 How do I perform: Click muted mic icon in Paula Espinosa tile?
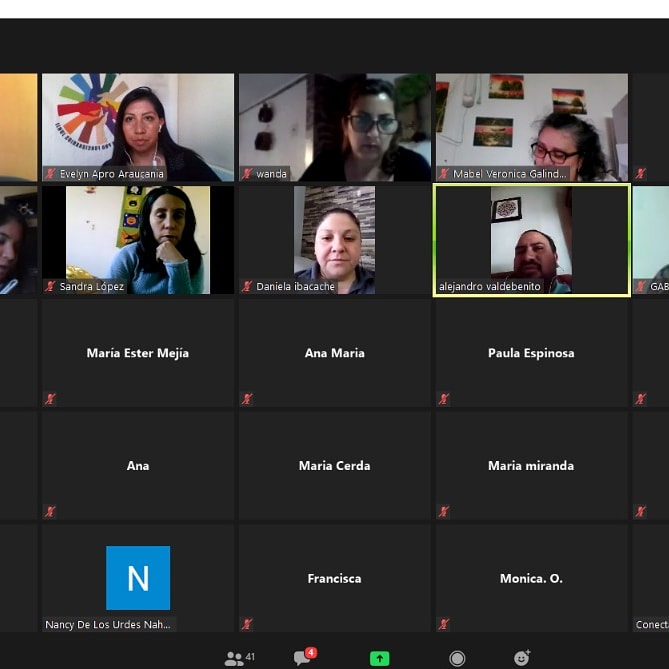pyautogui.click(x=444, y=399)
